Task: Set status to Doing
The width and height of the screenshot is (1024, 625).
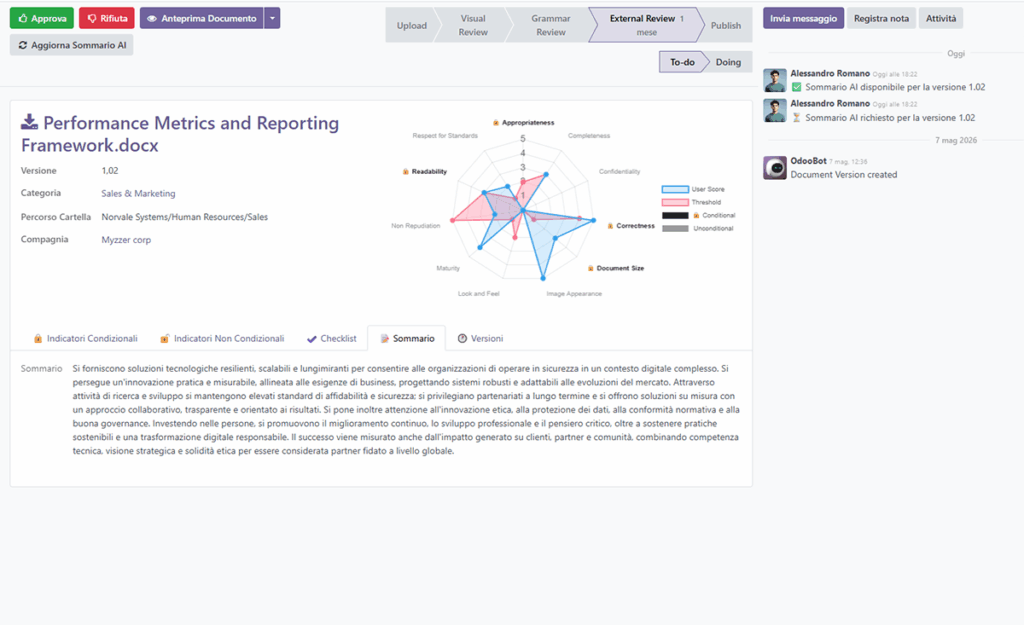Action: coord(728,62)
